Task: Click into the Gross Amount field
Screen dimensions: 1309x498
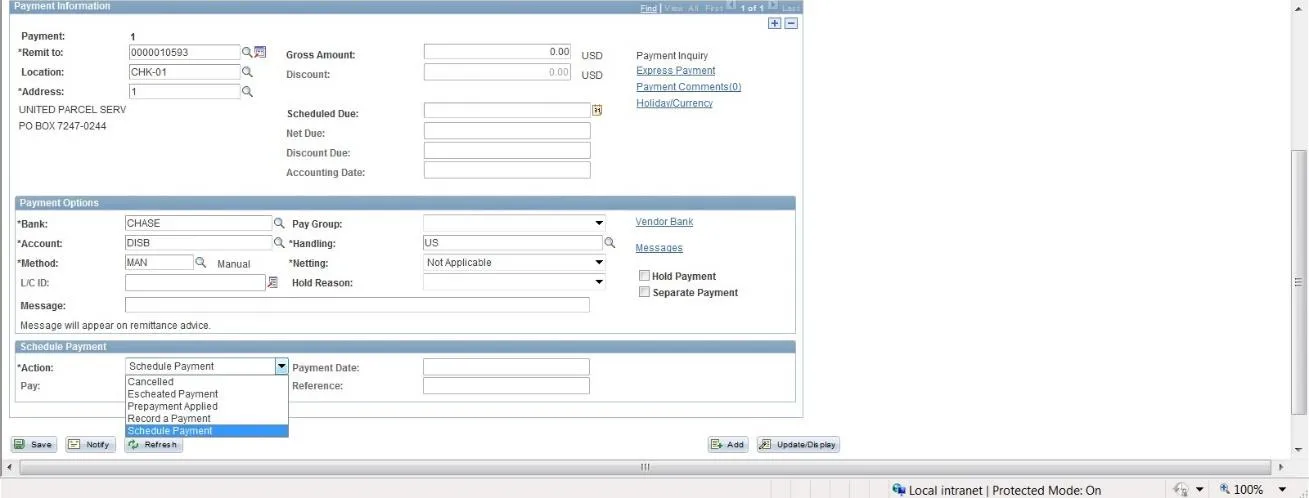Action: click(498, 52)
